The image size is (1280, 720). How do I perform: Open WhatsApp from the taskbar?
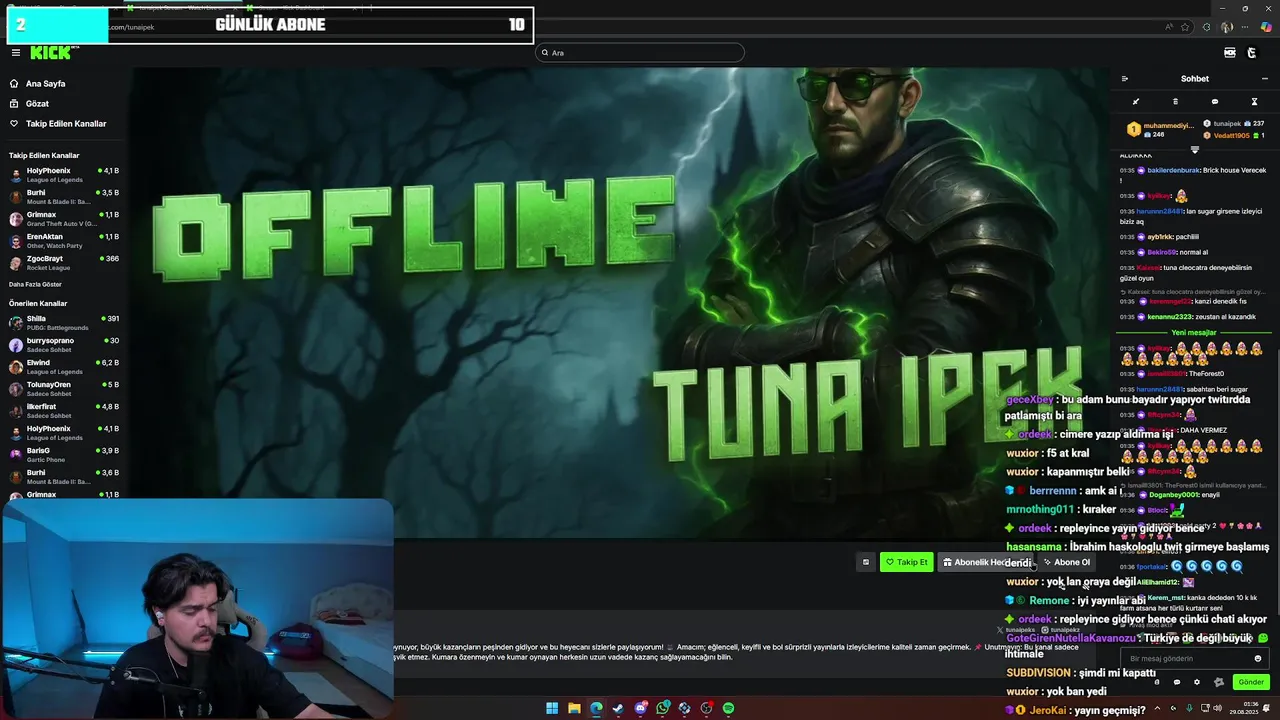pos(662,708)
